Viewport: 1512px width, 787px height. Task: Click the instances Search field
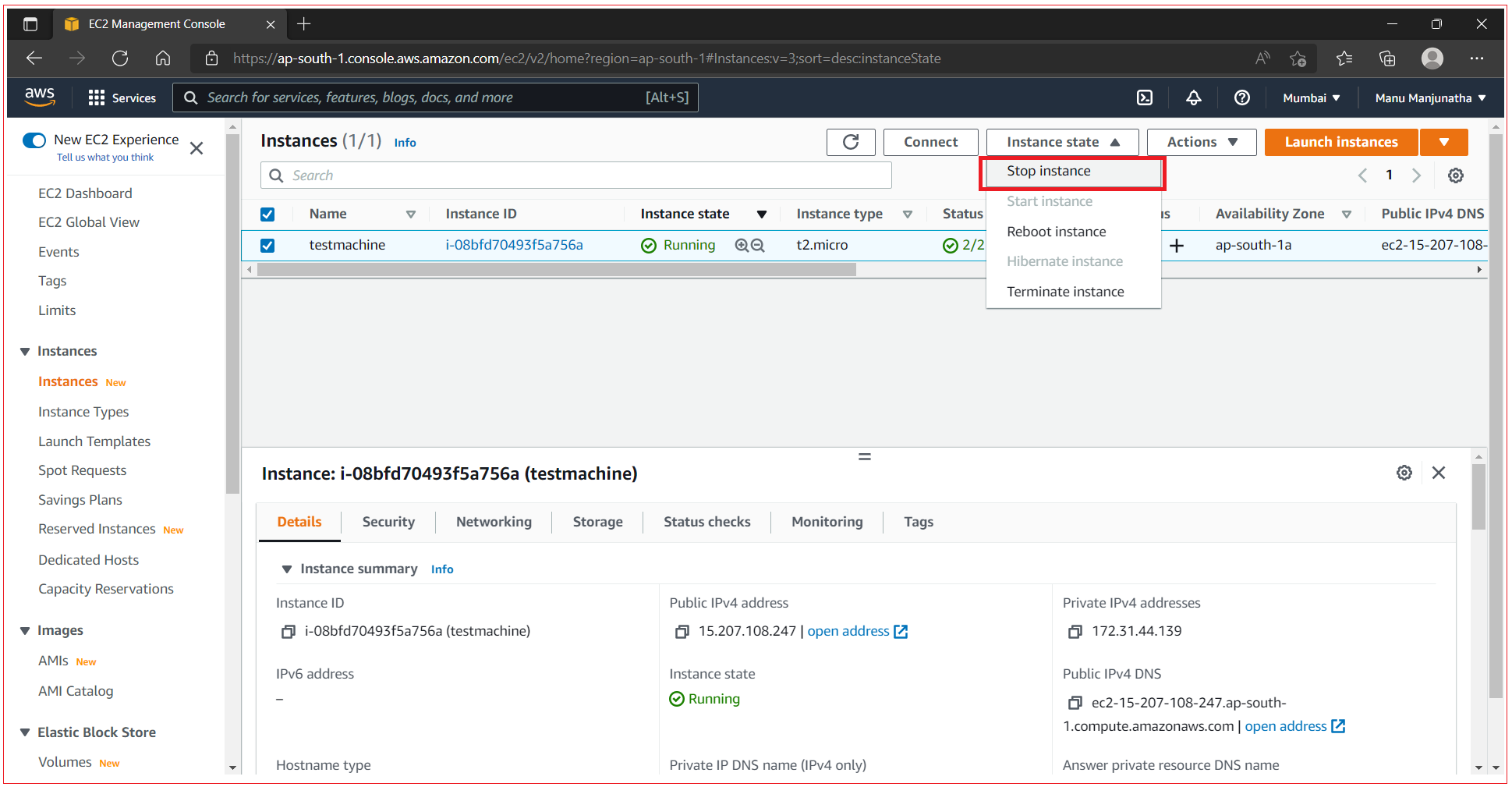(x=575, y=175)
